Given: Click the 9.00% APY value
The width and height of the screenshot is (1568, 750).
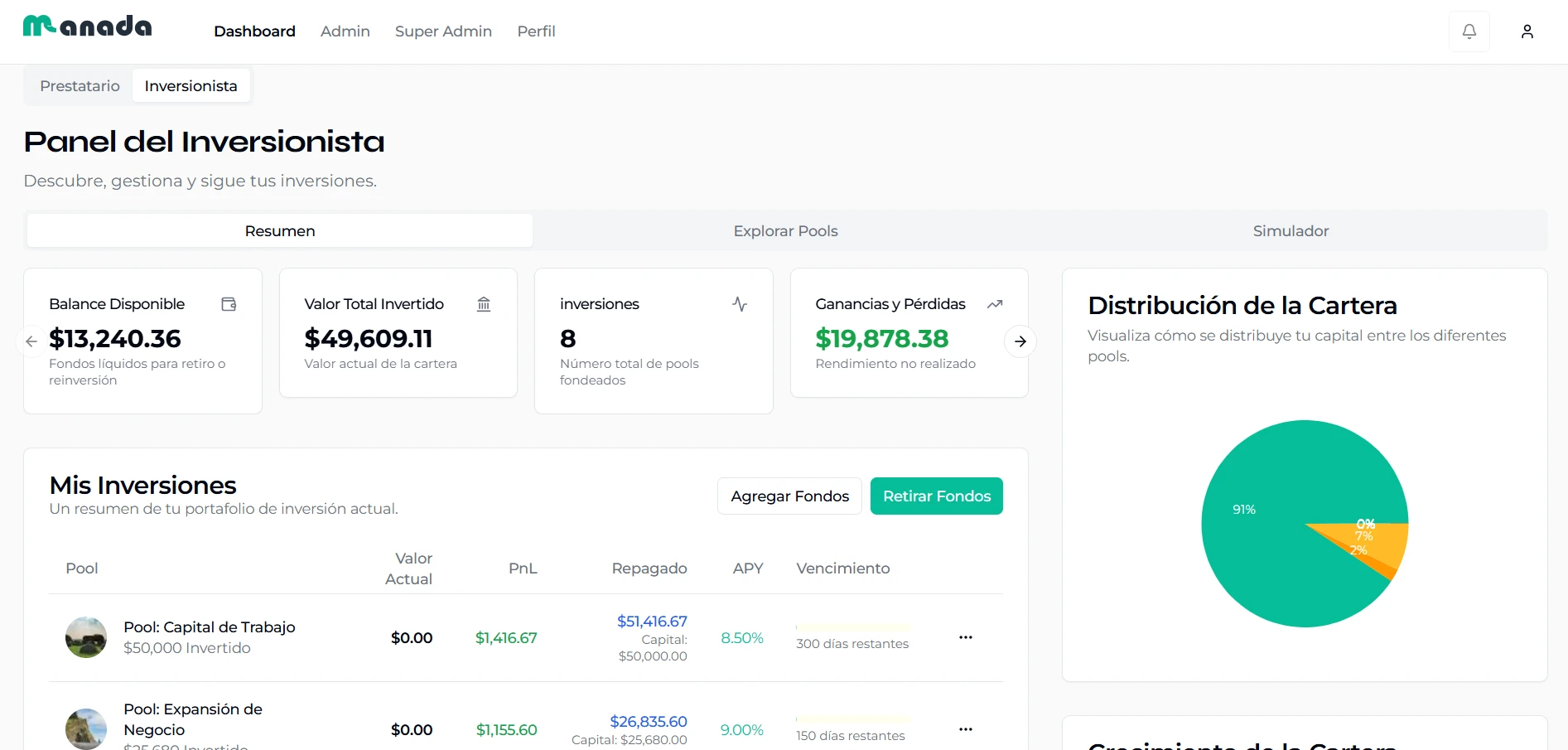Looking at the screenshot, I should [742, 730].
